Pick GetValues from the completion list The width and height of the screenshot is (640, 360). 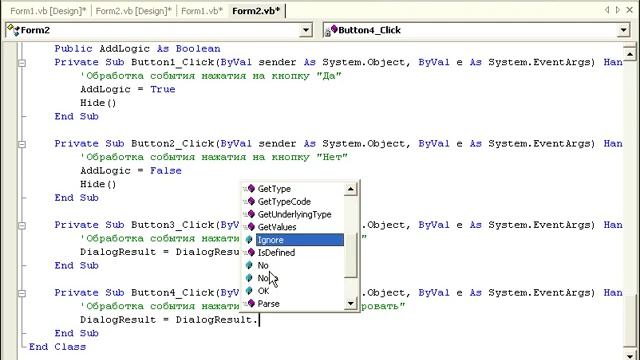(277, 227)
